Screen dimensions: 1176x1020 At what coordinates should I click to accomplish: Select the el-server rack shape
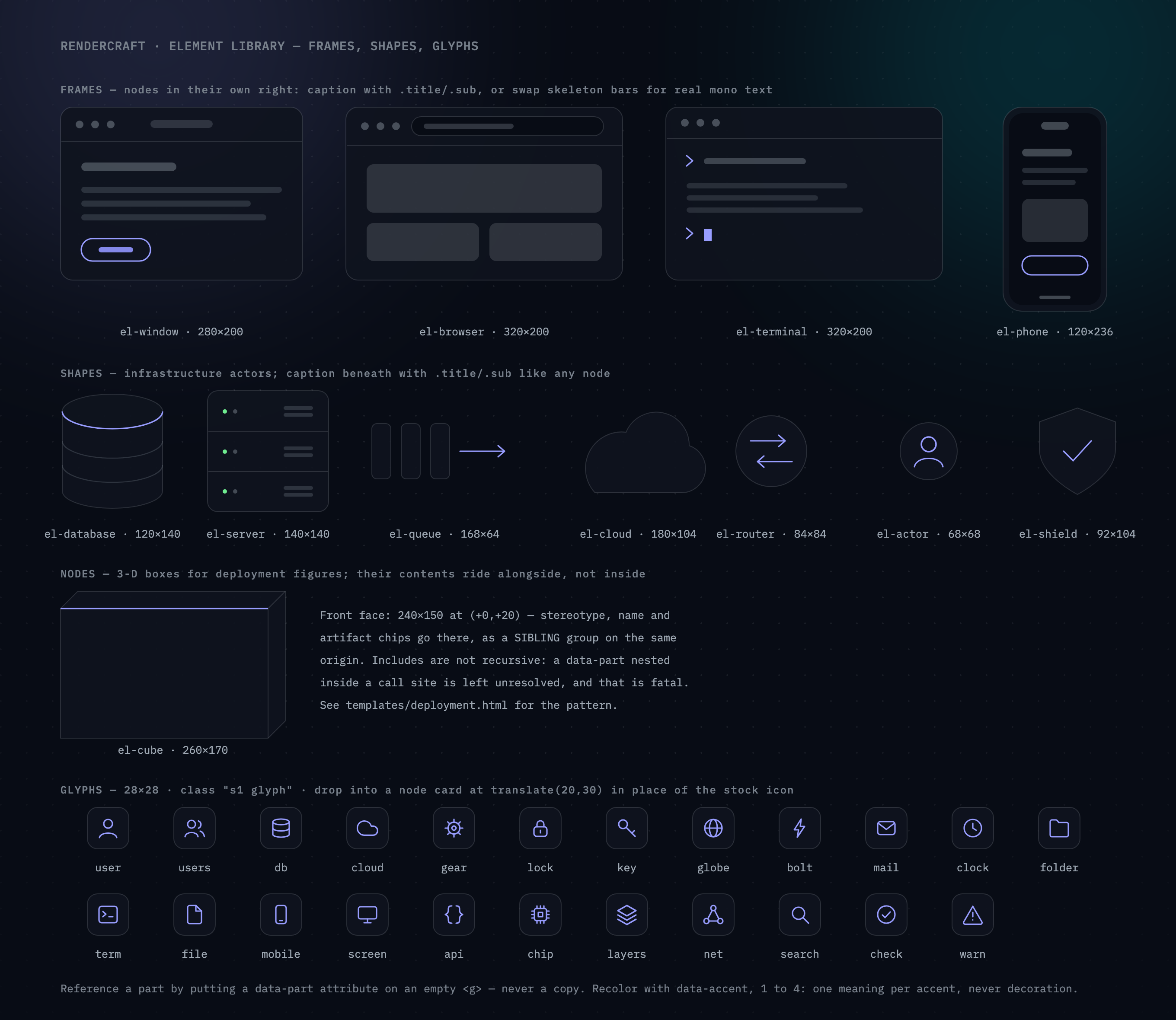click(x=268, y=451)
